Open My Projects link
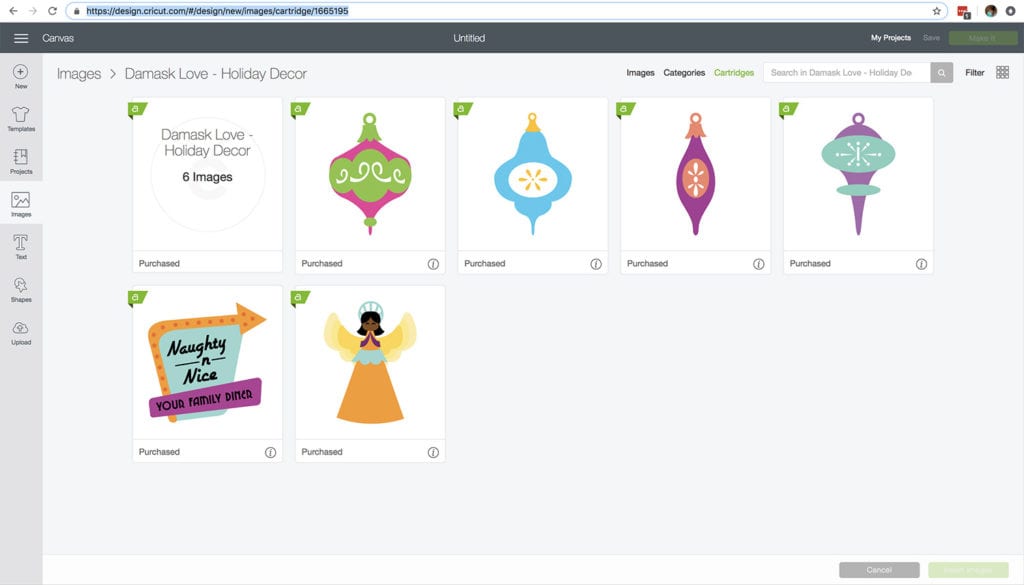Viewport: 1024px width, 585px height. [890, 38]
